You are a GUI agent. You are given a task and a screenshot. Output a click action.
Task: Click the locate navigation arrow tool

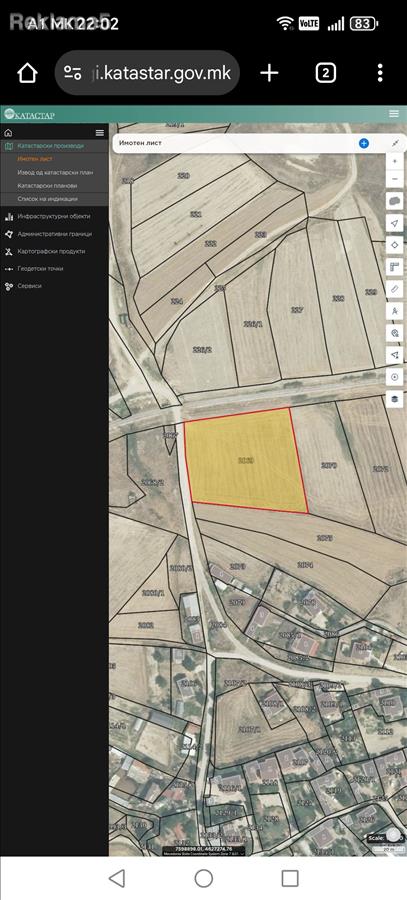[394, 223]
